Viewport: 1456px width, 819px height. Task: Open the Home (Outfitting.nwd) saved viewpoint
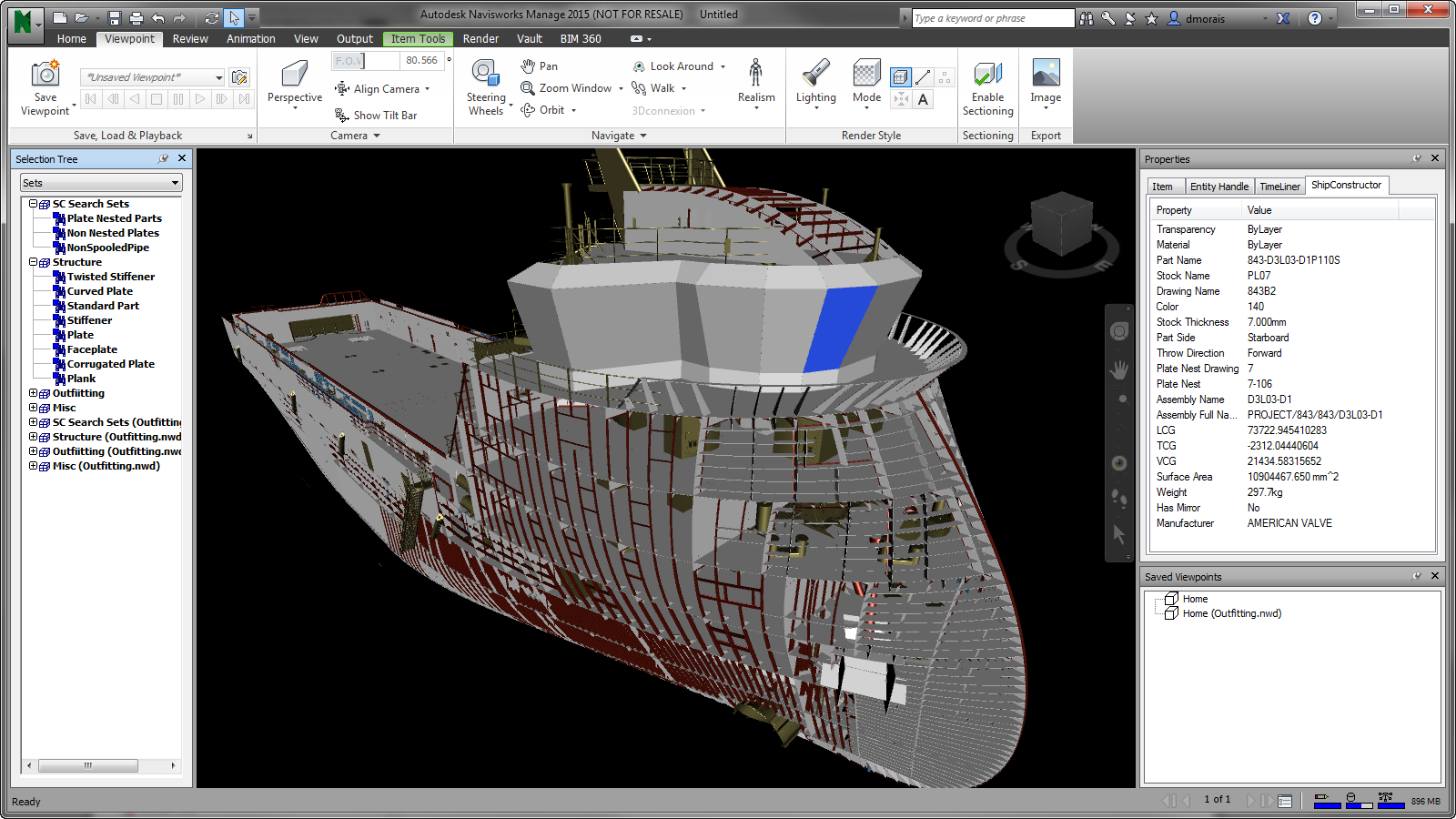1231,613
